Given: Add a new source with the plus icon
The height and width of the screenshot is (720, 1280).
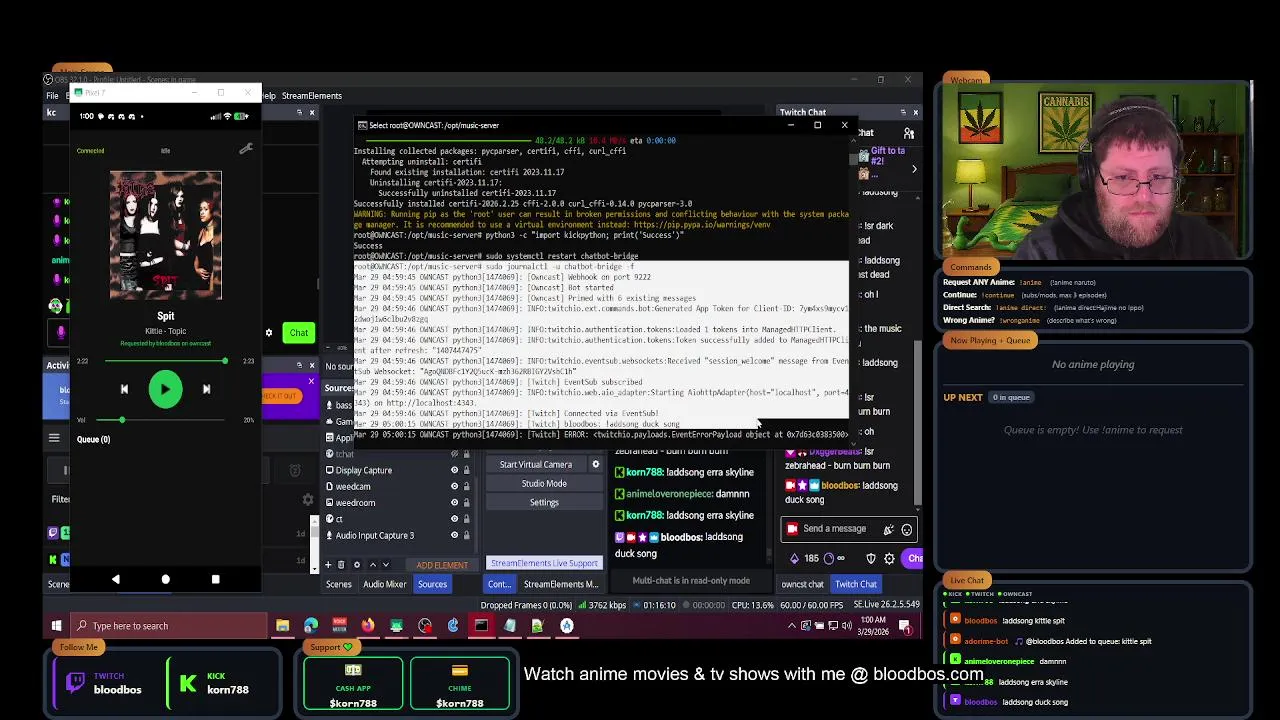Looking at the screenshot, I should (x=328, y=564).
